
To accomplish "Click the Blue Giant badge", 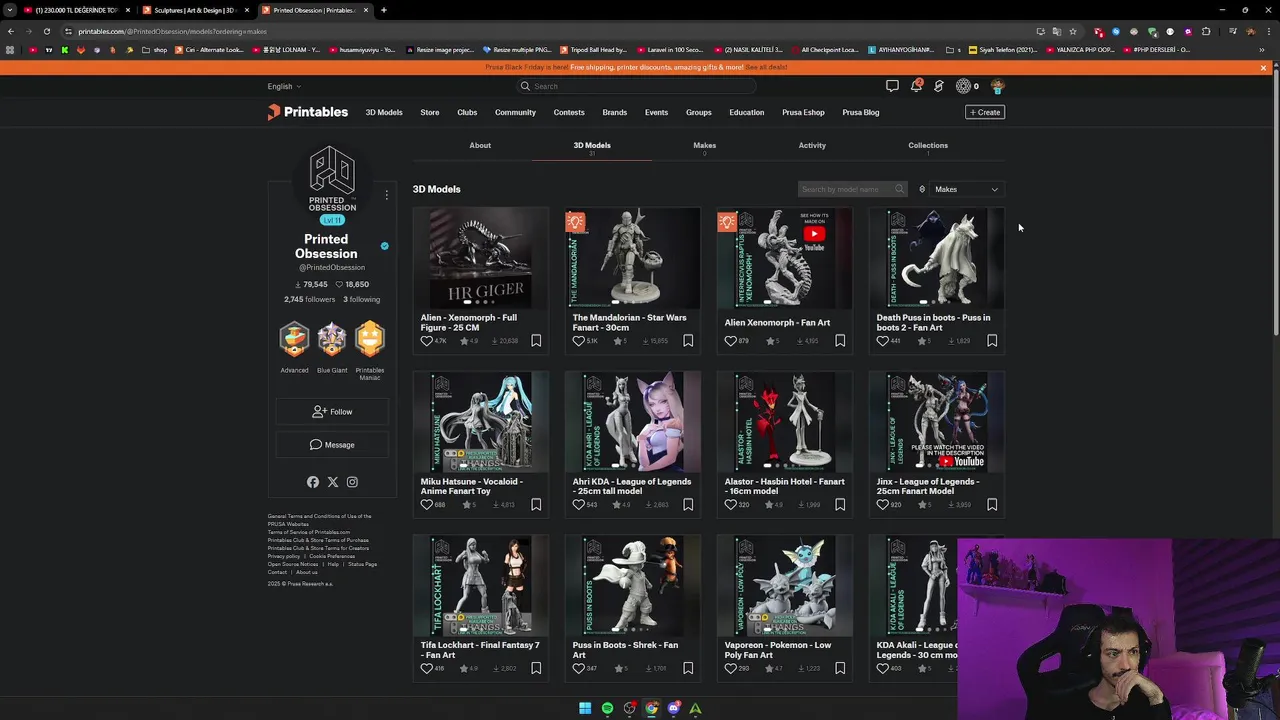I will coord(332,339).
